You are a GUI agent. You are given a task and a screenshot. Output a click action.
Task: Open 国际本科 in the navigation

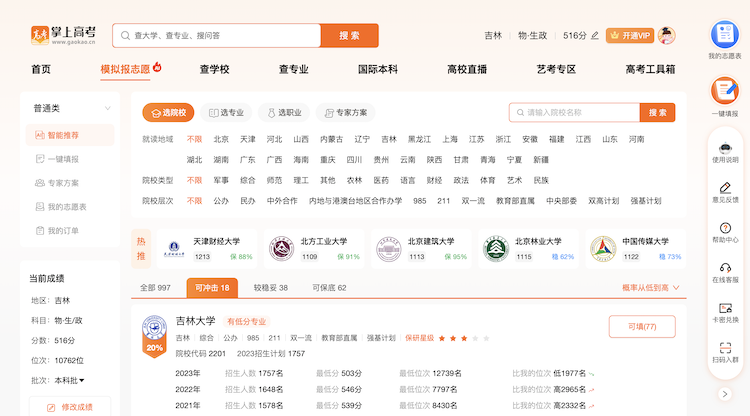click(x=378, y=69)
